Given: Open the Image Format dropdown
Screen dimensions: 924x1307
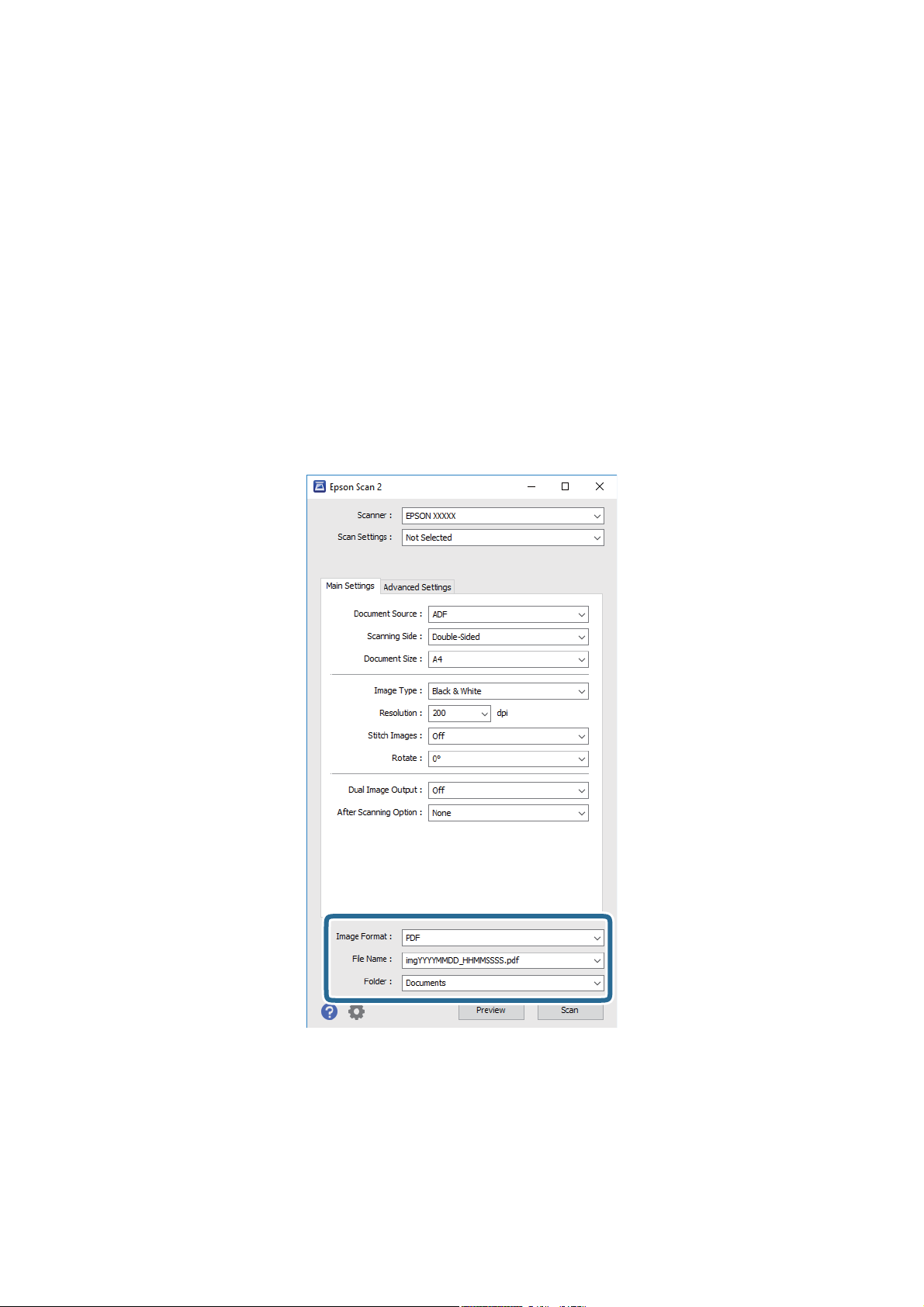Looking at the screenshot, I should coord(503,938).
